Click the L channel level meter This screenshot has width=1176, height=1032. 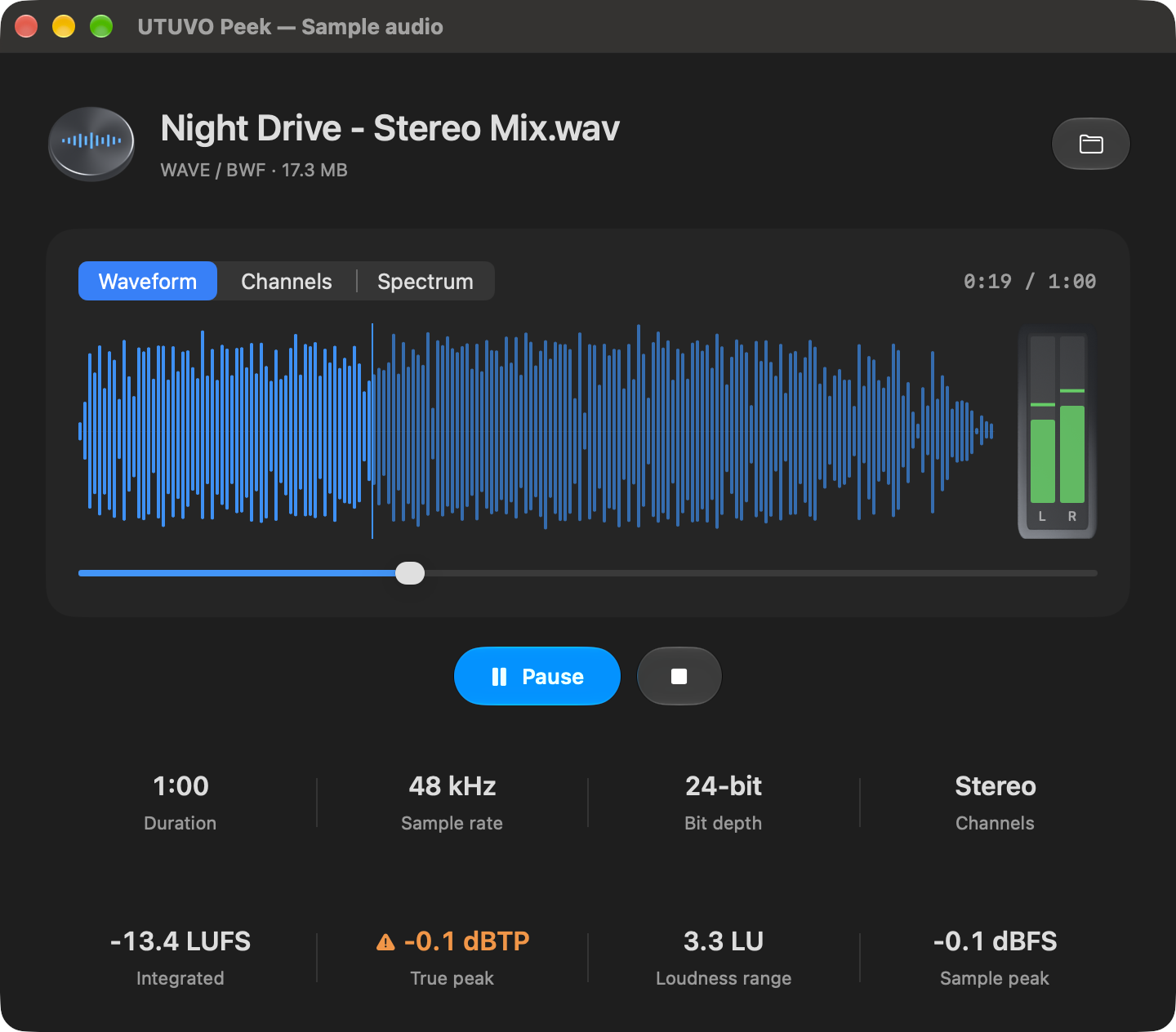(1043, 420)
